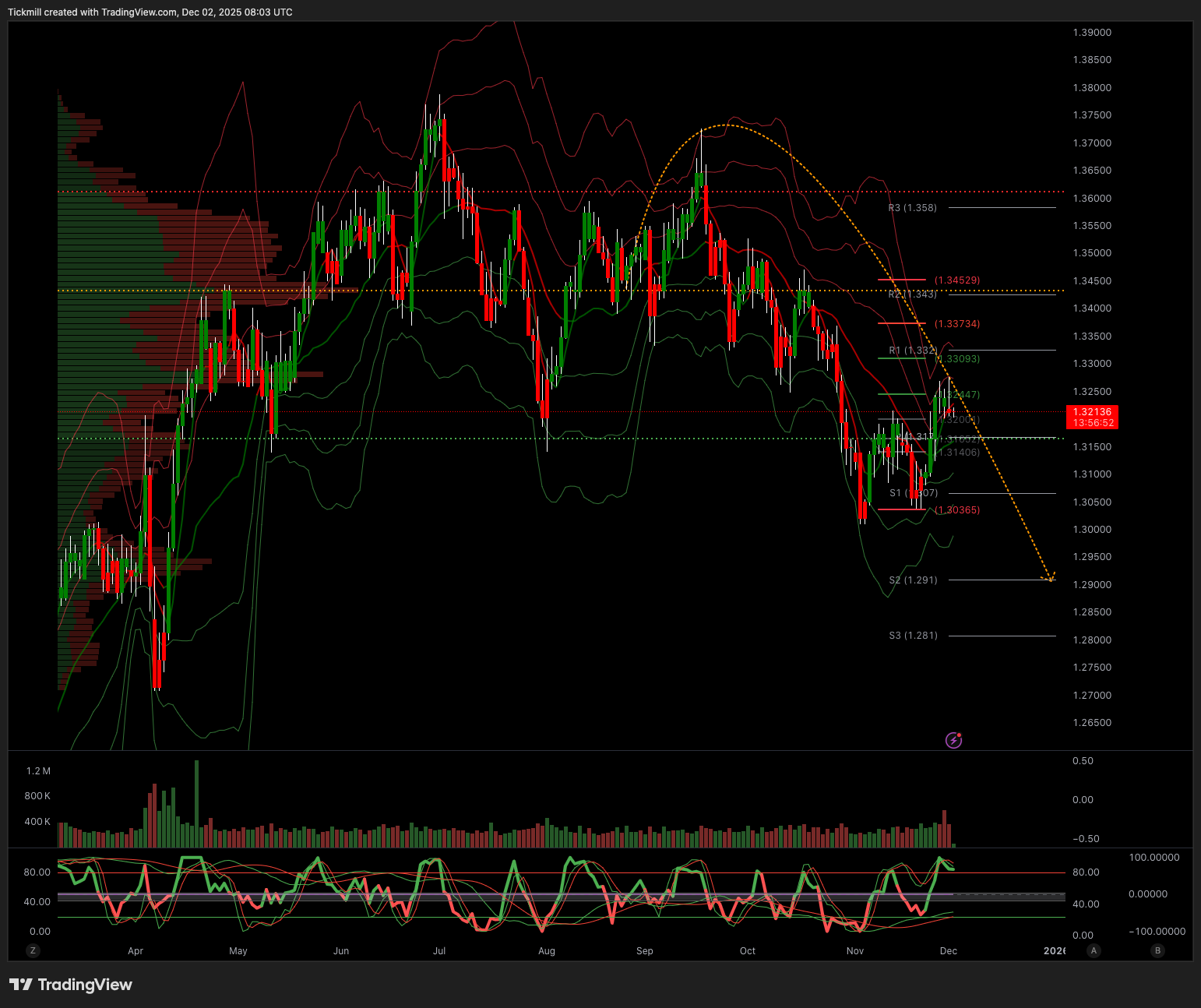Click the Z timezone button at bottom-left
This screenshot has height=1008, width=1201.
(33, 950)
